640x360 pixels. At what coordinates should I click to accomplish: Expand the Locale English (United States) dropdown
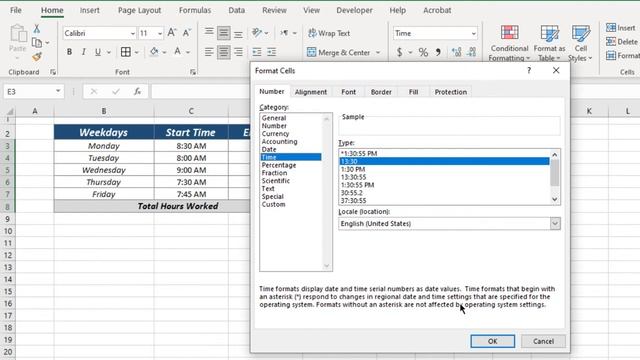pos(555,223)
